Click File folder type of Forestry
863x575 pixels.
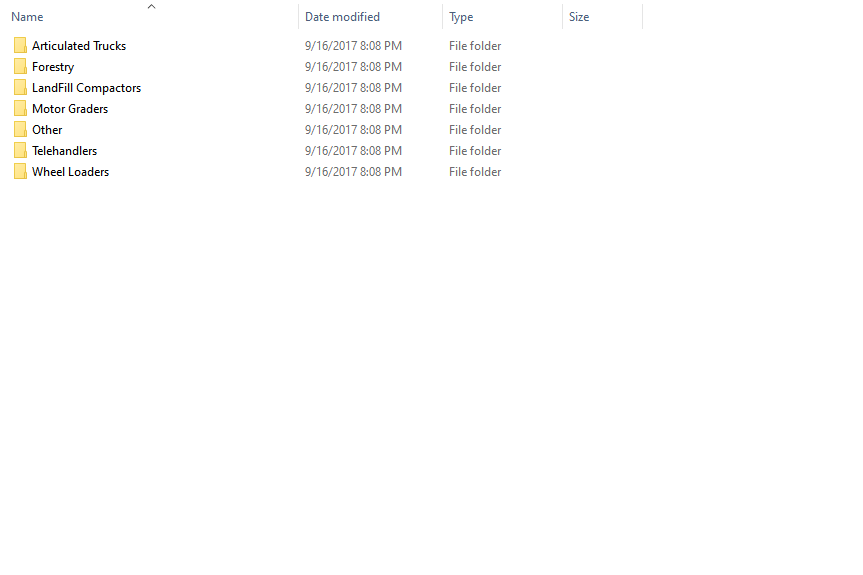[x=475, y=67]
